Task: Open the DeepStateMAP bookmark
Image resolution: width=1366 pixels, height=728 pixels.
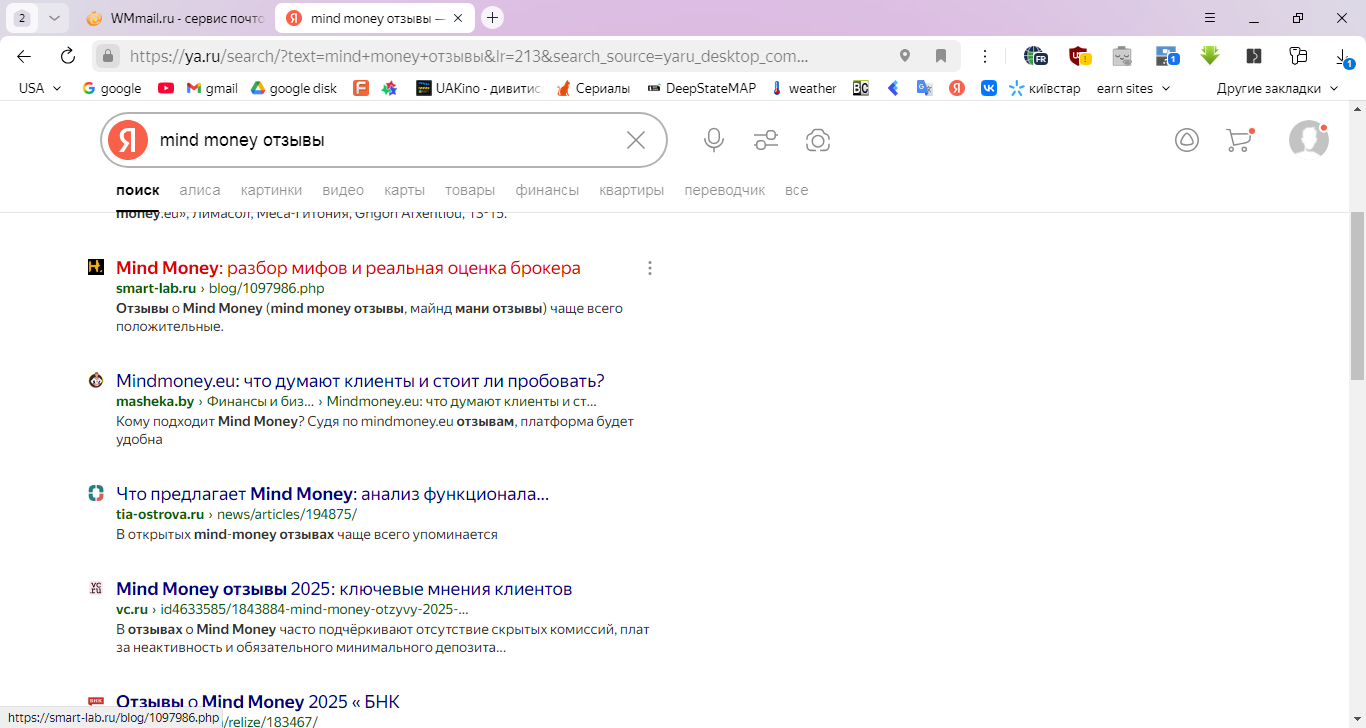Action: 702,88
